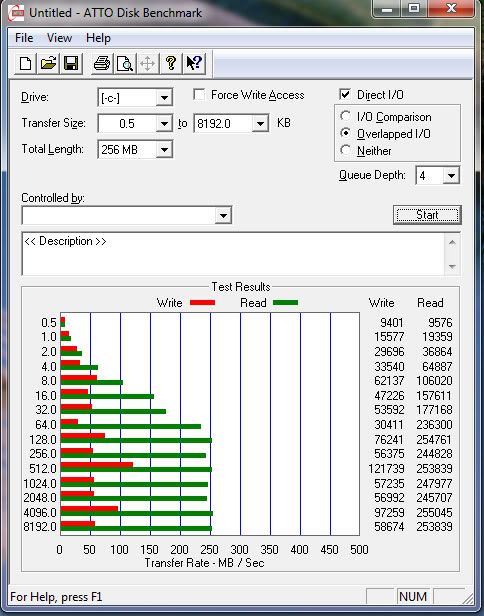484x616 pixels.
Task: Click write value 121739
Action: [x=386, y=469]
